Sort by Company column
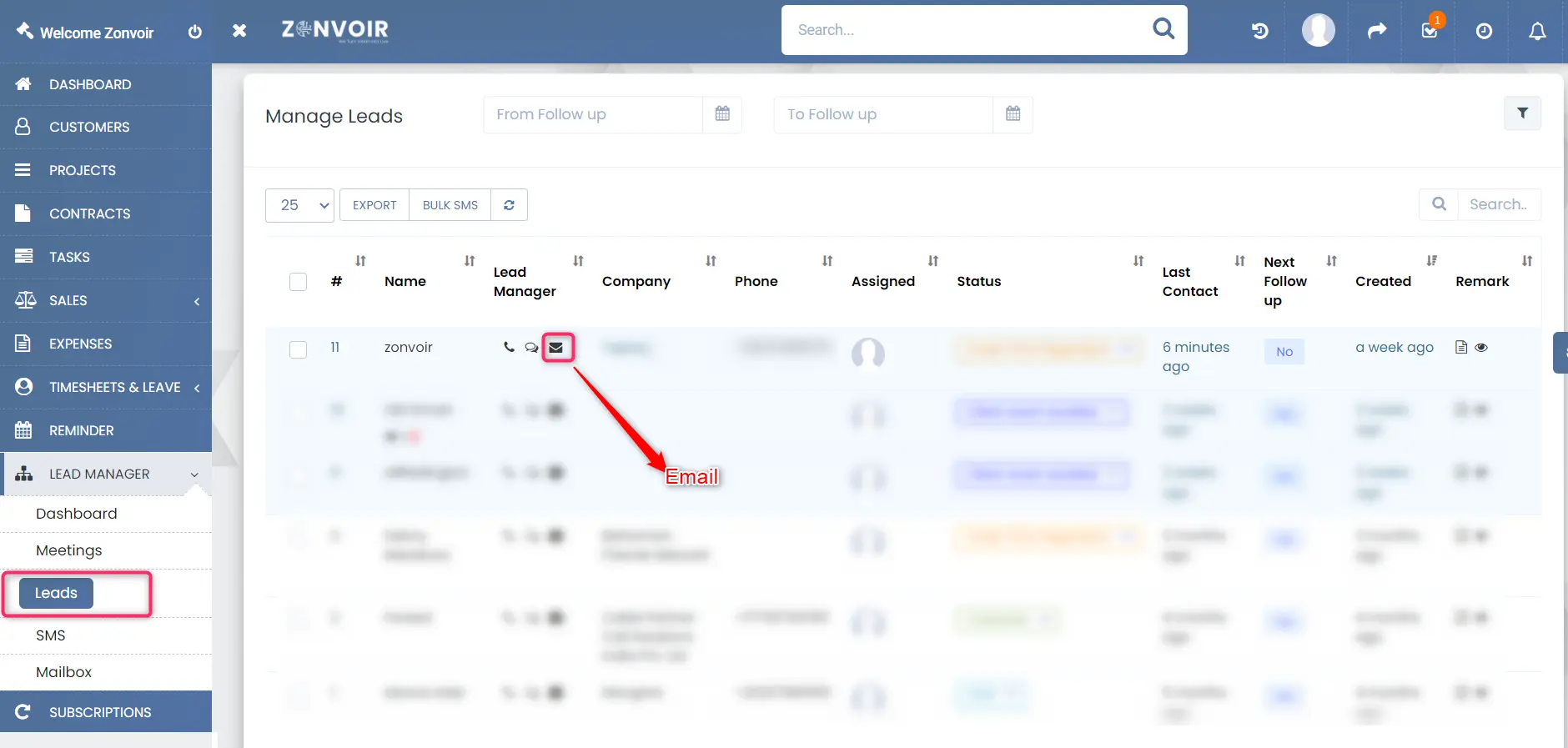This screenshot has width=1568, height=748. tap(711, 261)
